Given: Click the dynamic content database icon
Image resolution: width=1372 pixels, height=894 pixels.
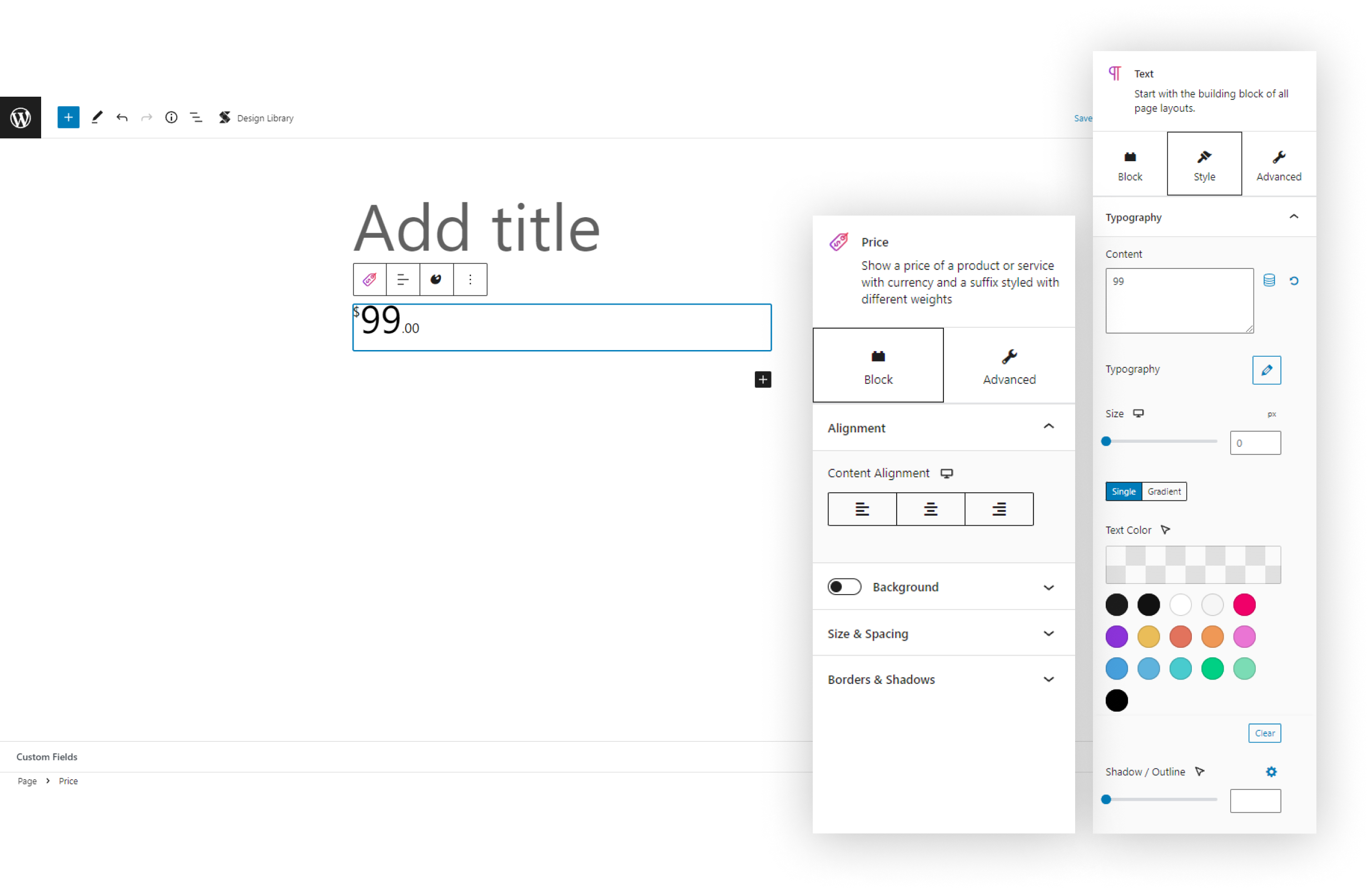Looking at the screenshot, I should pyautogui.click(x=1269, y=281).
